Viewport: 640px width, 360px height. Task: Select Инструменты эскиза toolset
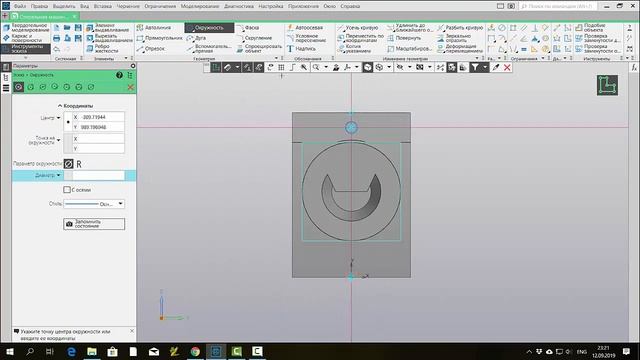[x=26, y=49]
